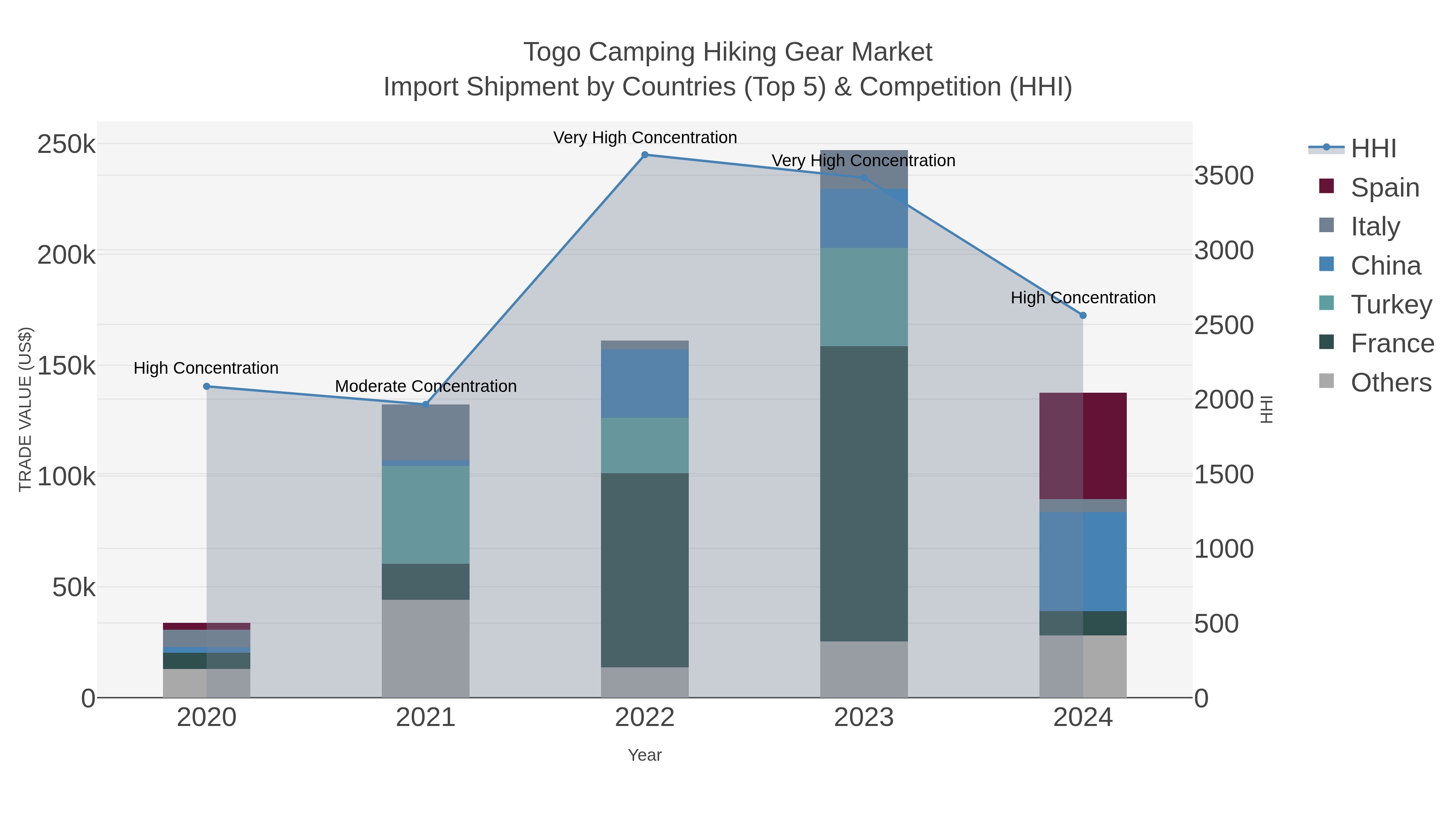The width and height of the screenshot is (1456, 819).
Task: Click the 500 right axis tick label
Action: tap(1217, 624)
